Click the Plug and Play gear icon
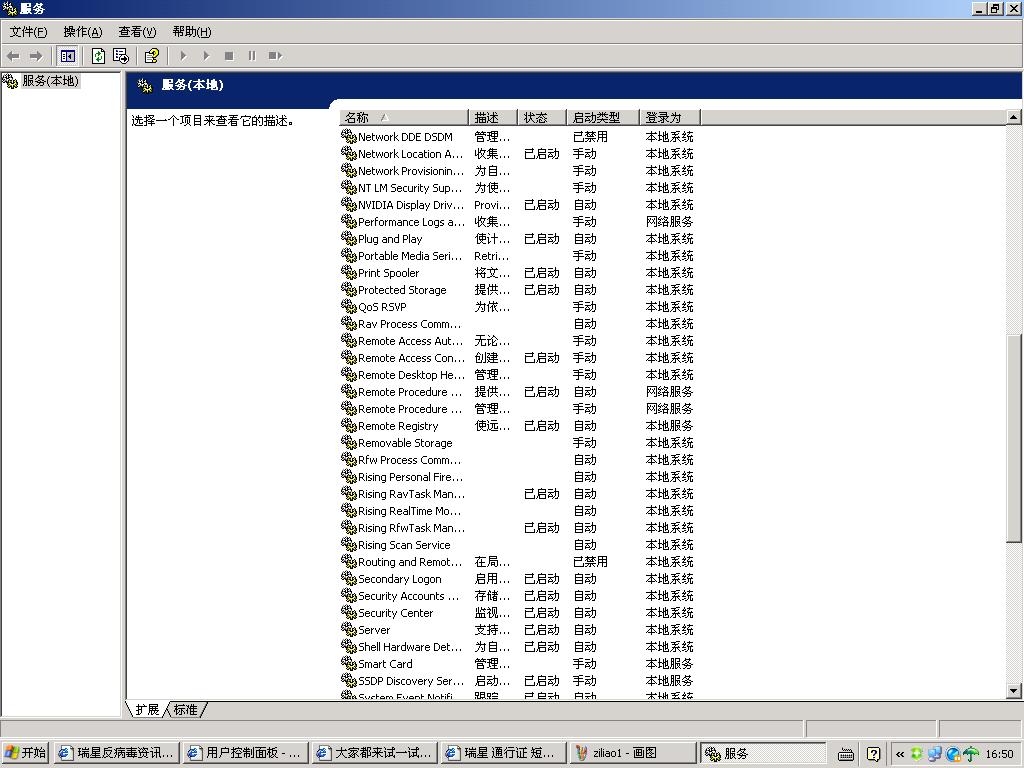The height and width of the screenshot is (768, 1024). (349, 238)
